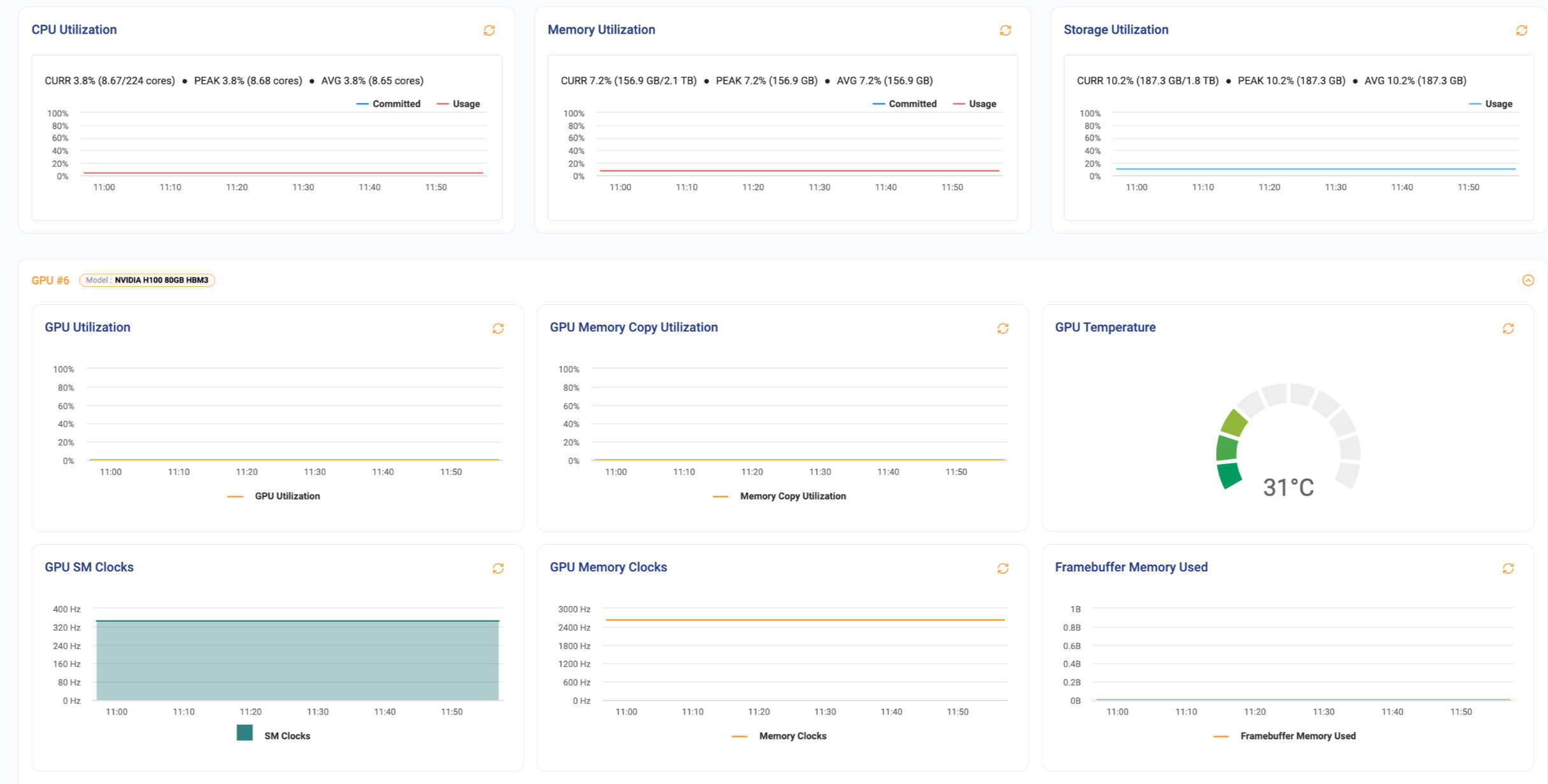This screenshot has width=1548, height=784.
Task: Refresh the CPU Utilization panel
Action: (489, 31)
